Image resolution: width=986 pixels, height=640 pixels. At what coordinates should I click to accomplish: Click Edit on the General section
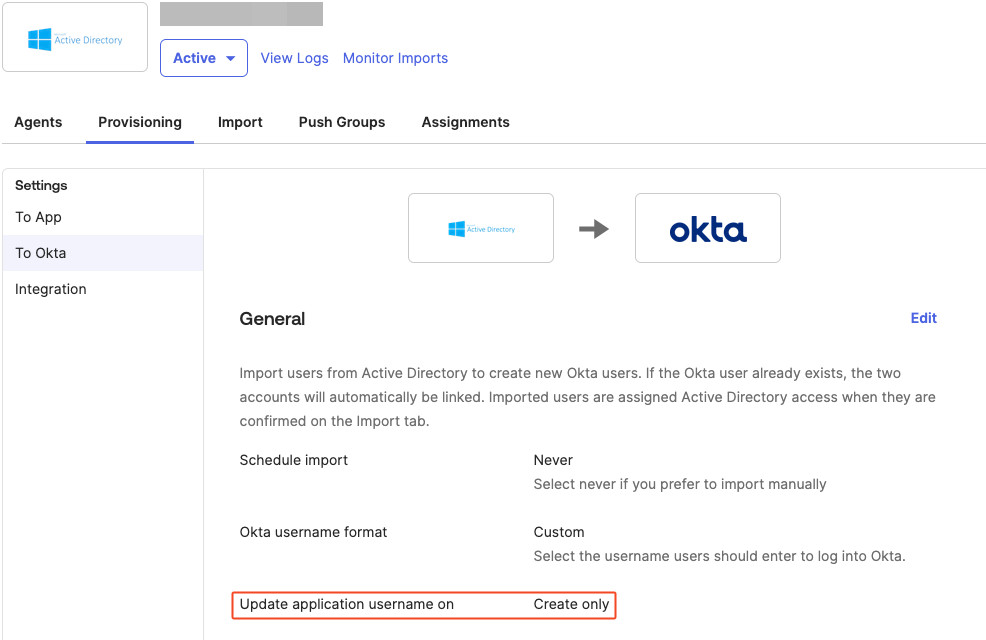point(922,318)
